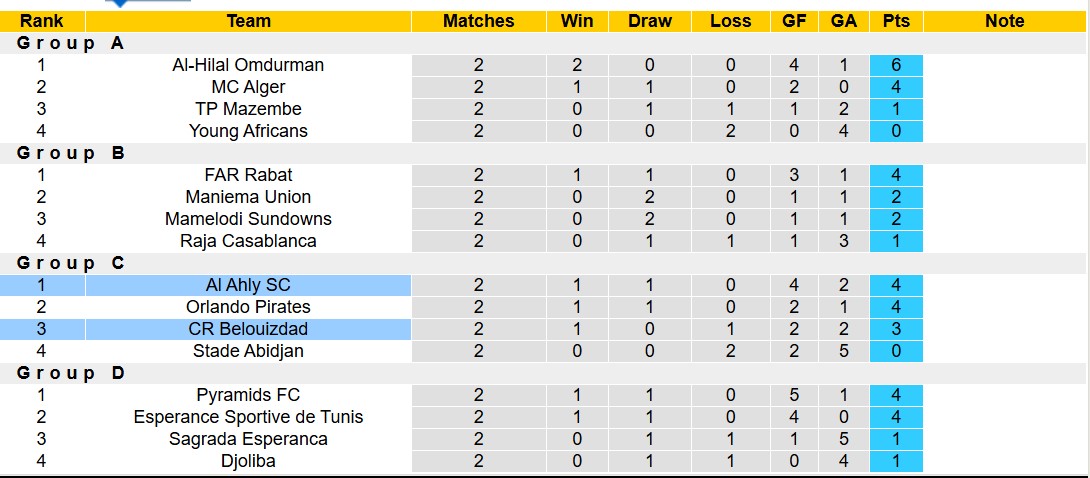Click the Rank column header
Image resolution: width=1090 pixels, height=478 pixels.
click(x=41, y=21)
